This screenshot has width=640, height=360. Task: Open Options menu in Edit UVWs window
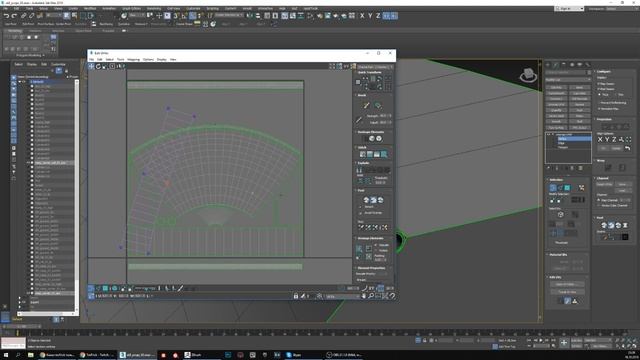[x=148, y=60]
